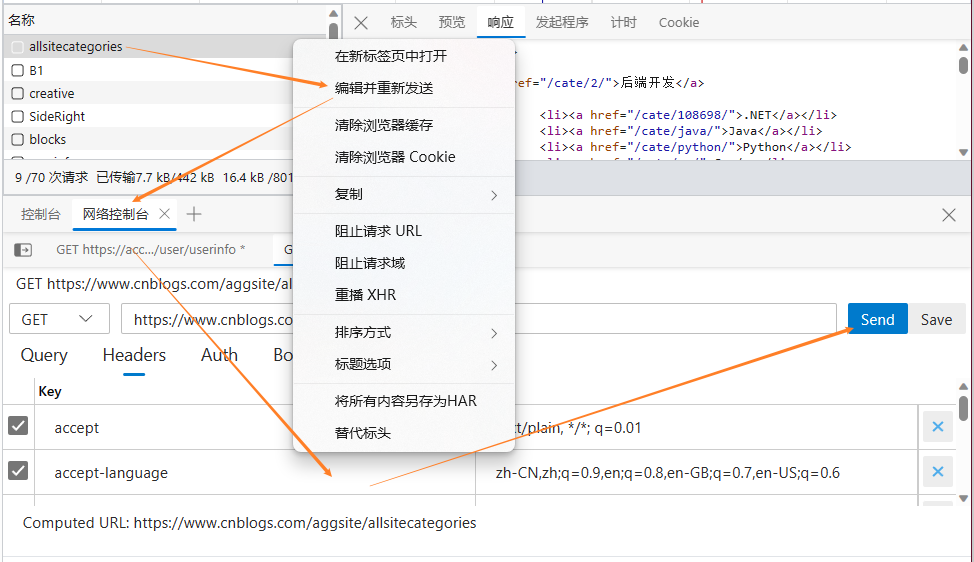Select the 网络控制台 drawer tab
The width and height of the screenshot is (974, 562).
point(116,214)
